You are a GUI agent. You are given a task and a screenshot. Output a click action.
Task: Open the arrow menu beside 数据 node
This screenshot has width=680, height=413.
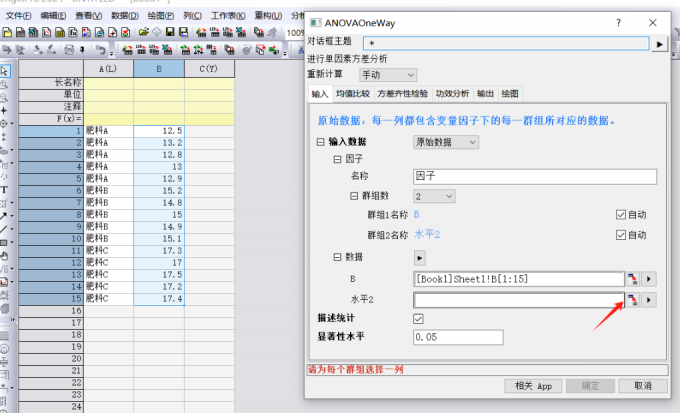pos(419,258)
